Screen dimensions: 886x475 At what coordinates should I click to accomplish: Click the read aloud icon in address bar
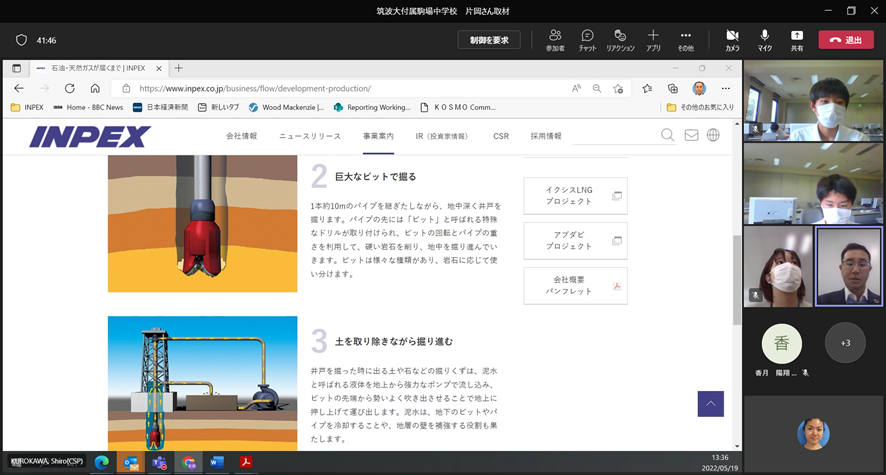tap(576, 88)
